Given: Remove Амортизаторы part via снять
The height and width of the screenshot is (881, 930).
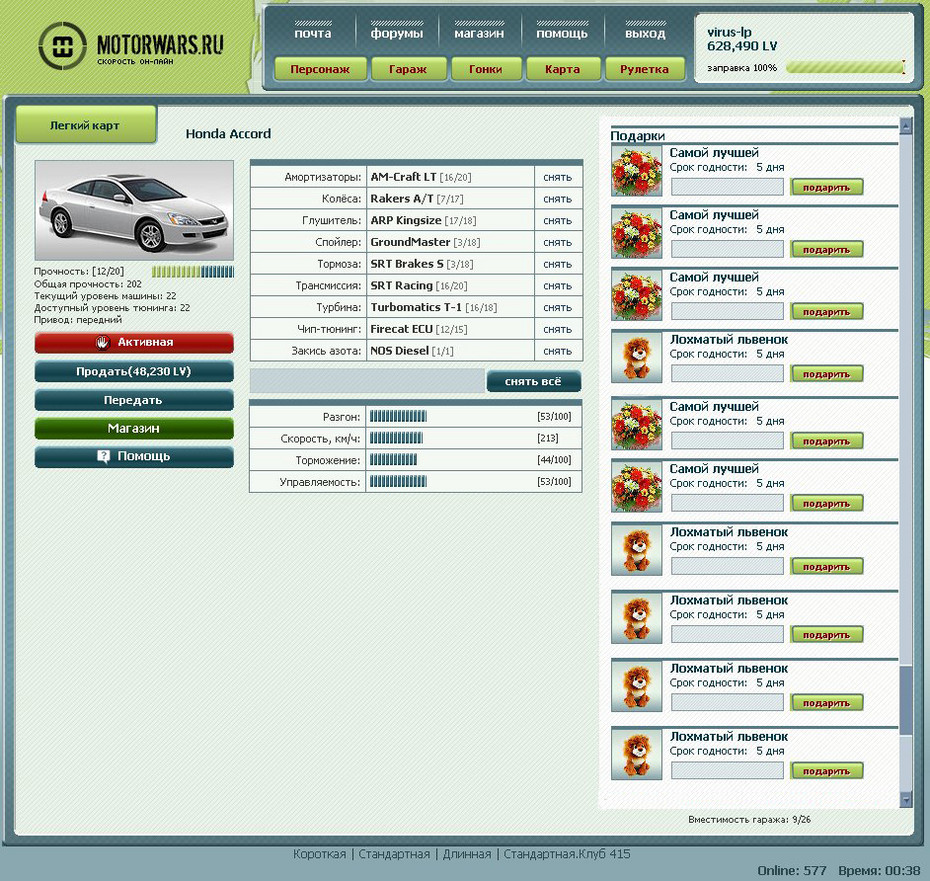Looking at the screenshot, I should point(558,177).
